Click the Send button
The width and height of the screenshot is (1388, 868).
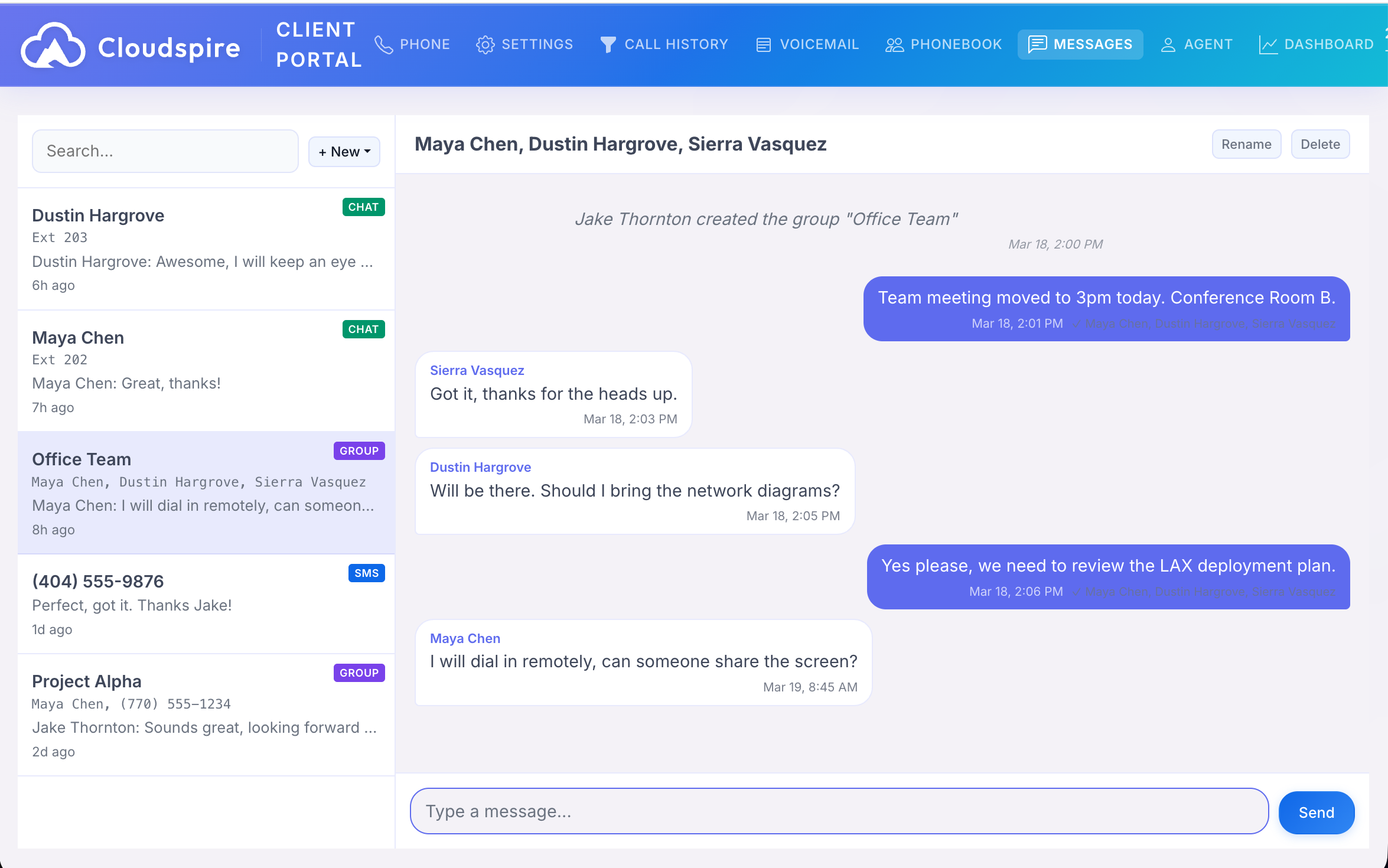(x=1316, y=812)
